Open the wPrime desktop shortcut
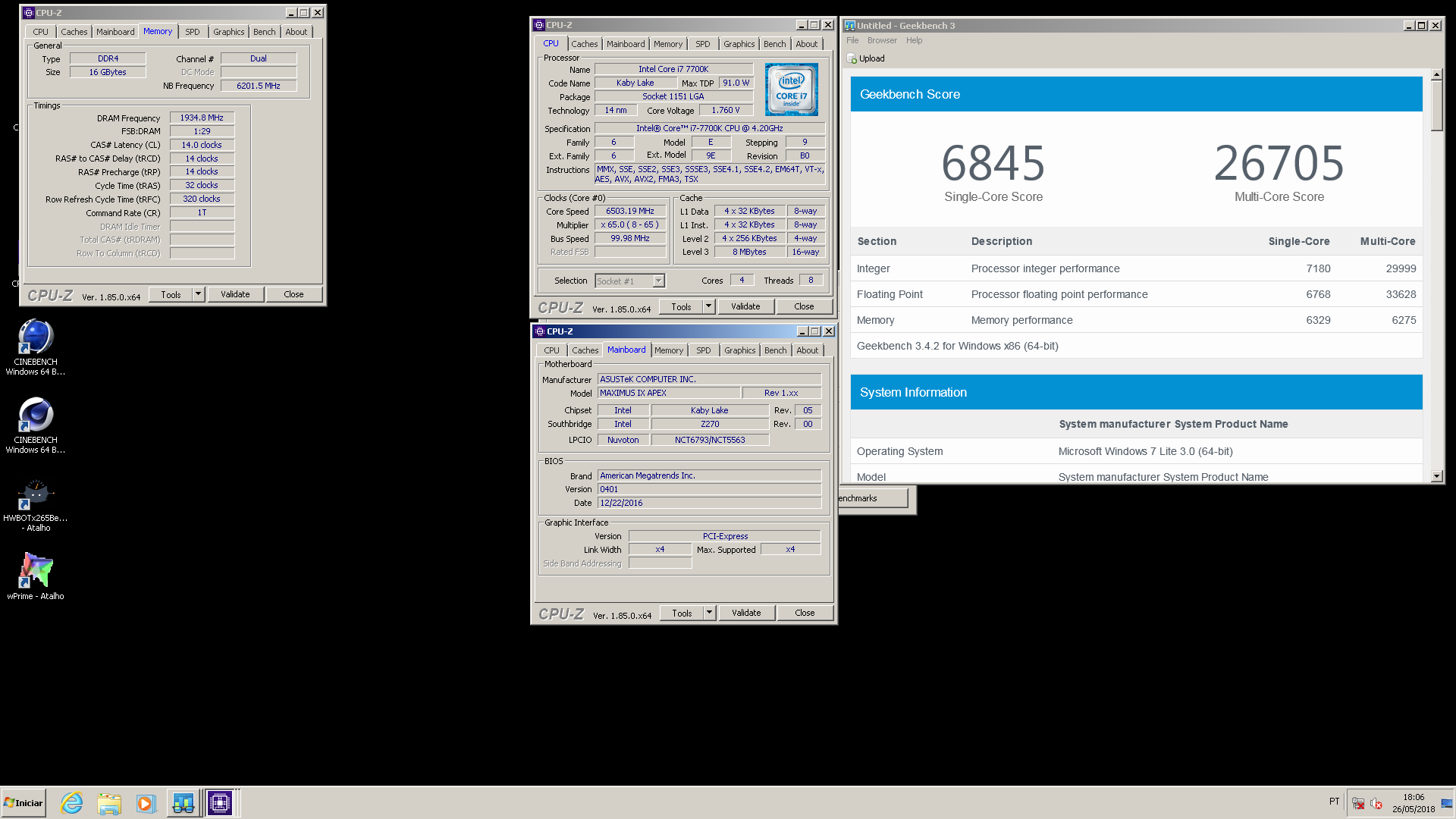The height and width of the screenshot is (819, 1456). pyautogui.click(x=36, y=576)
